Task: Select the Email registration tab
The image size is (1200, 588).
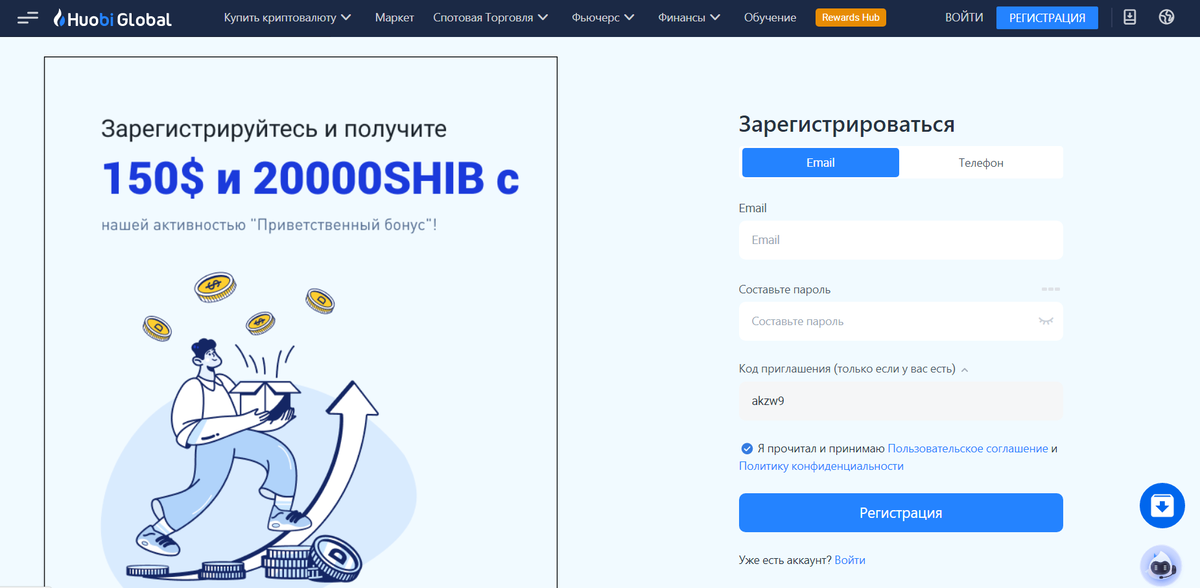Action: pos(820,162)
